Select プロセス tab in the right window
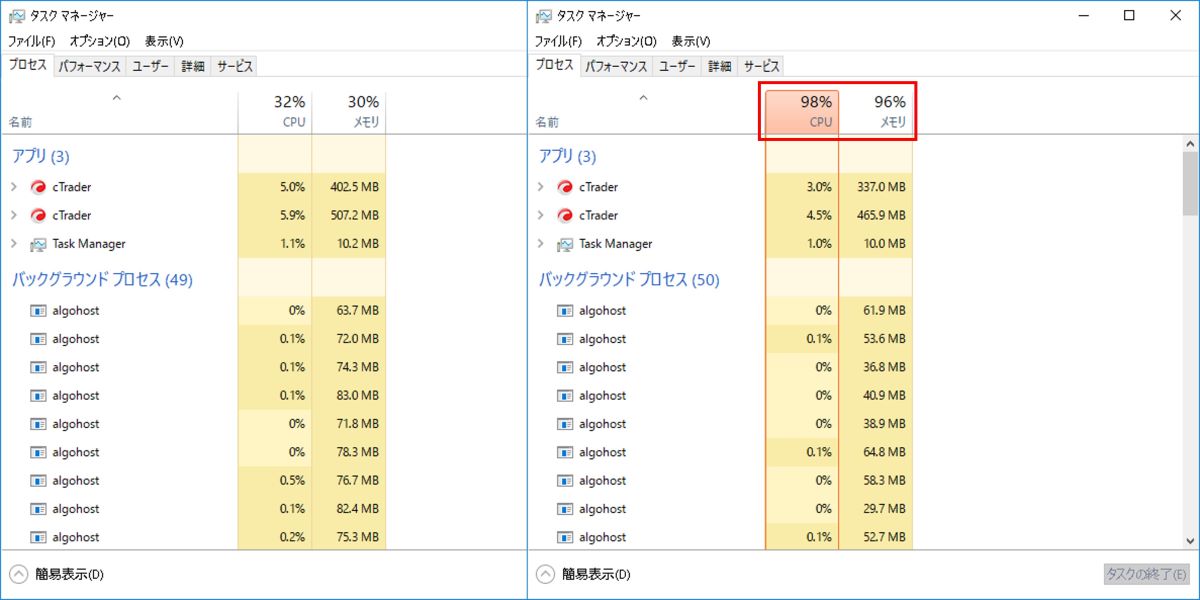Screen dimensions: 1200x600 tap(554, 65)
